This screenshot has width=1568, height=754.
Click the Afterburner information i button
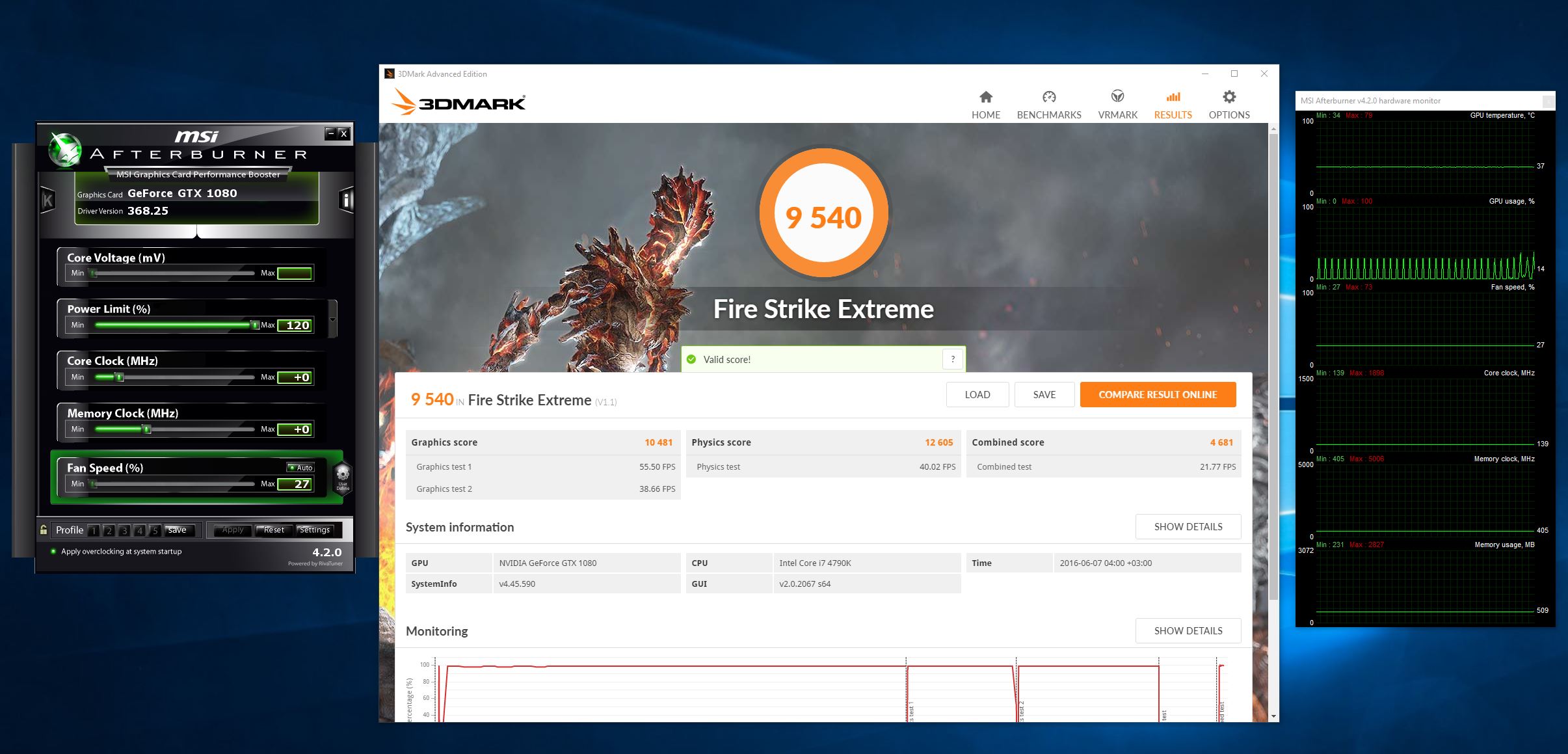tap(346, 200)
